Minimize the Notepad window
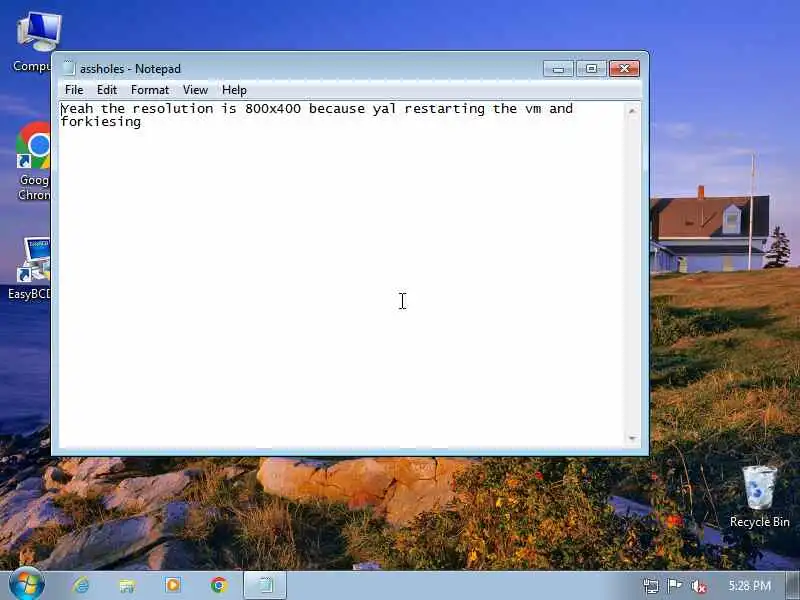 (x=558, y=68)
